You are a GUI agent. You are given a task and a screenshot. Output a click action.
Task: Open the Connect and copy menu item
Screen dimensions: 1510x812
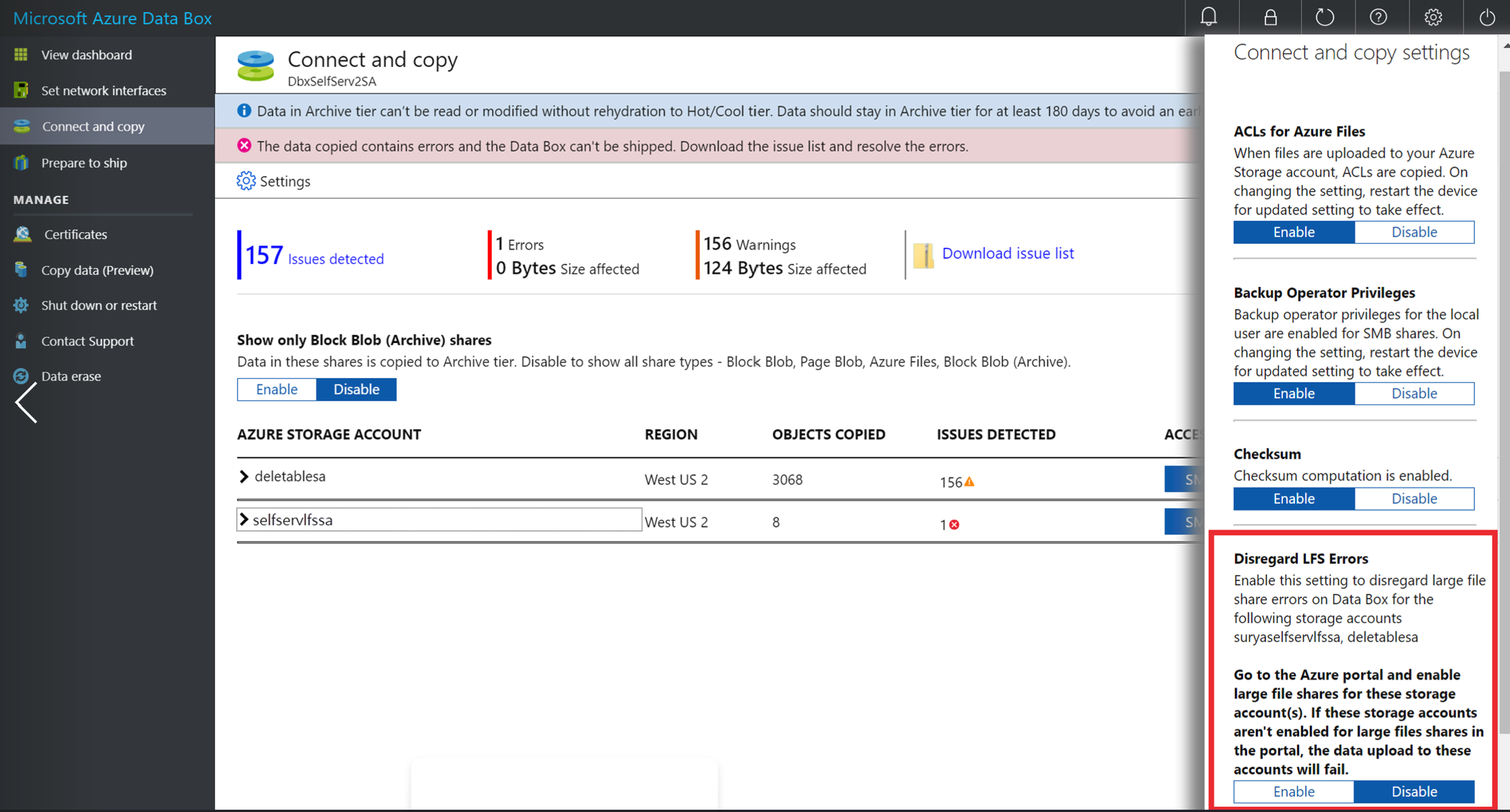coord(92,125)
